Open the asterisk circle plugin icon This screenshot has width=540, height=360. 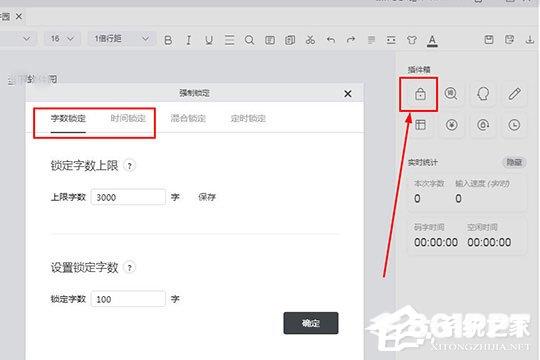click(x=451, y=125)
